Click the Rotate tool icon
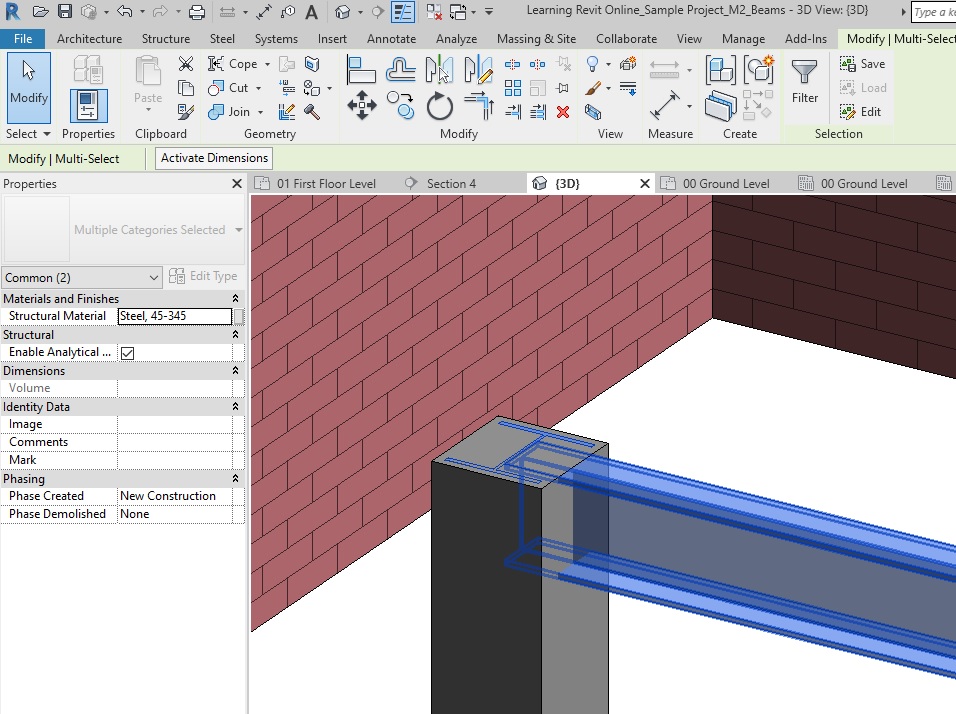 point(440,105)
